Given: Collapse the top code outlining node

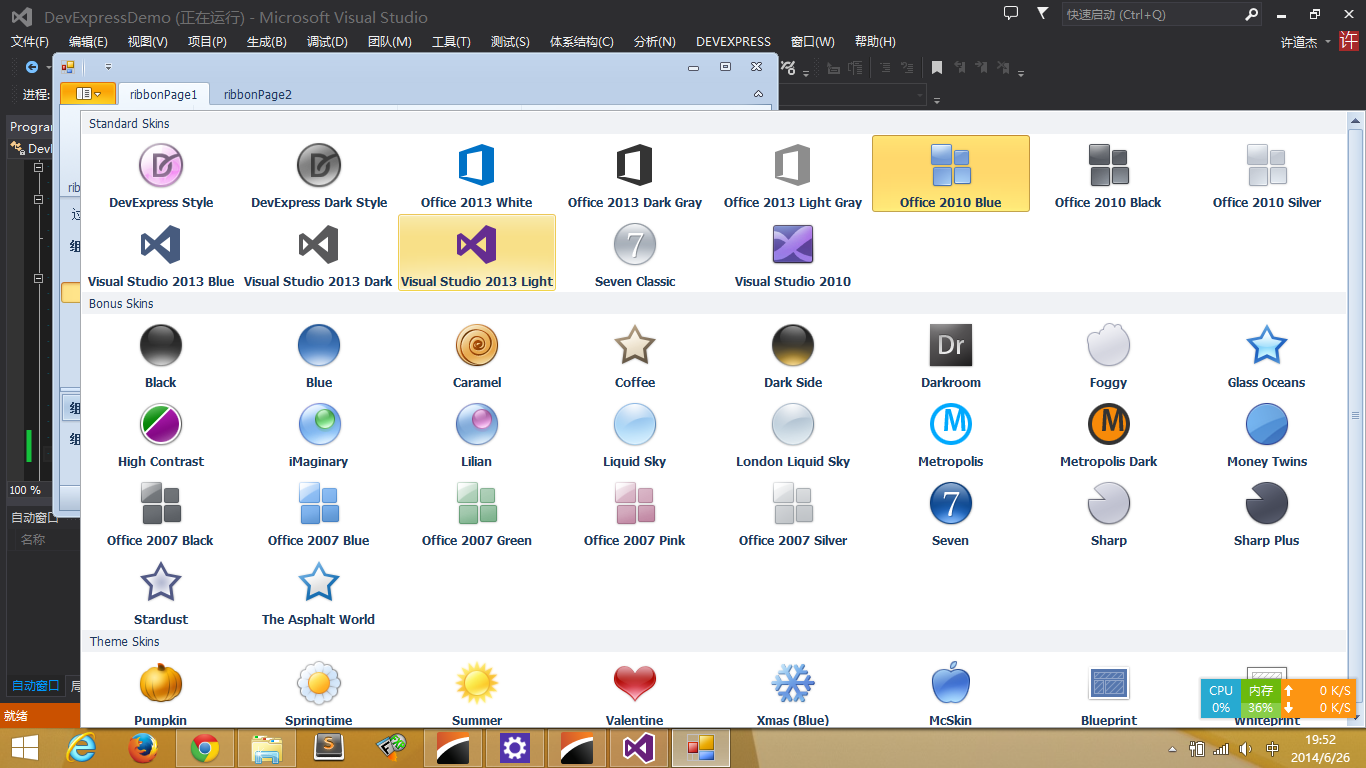Looking at the screenshot, I should [x=39, y=167].
